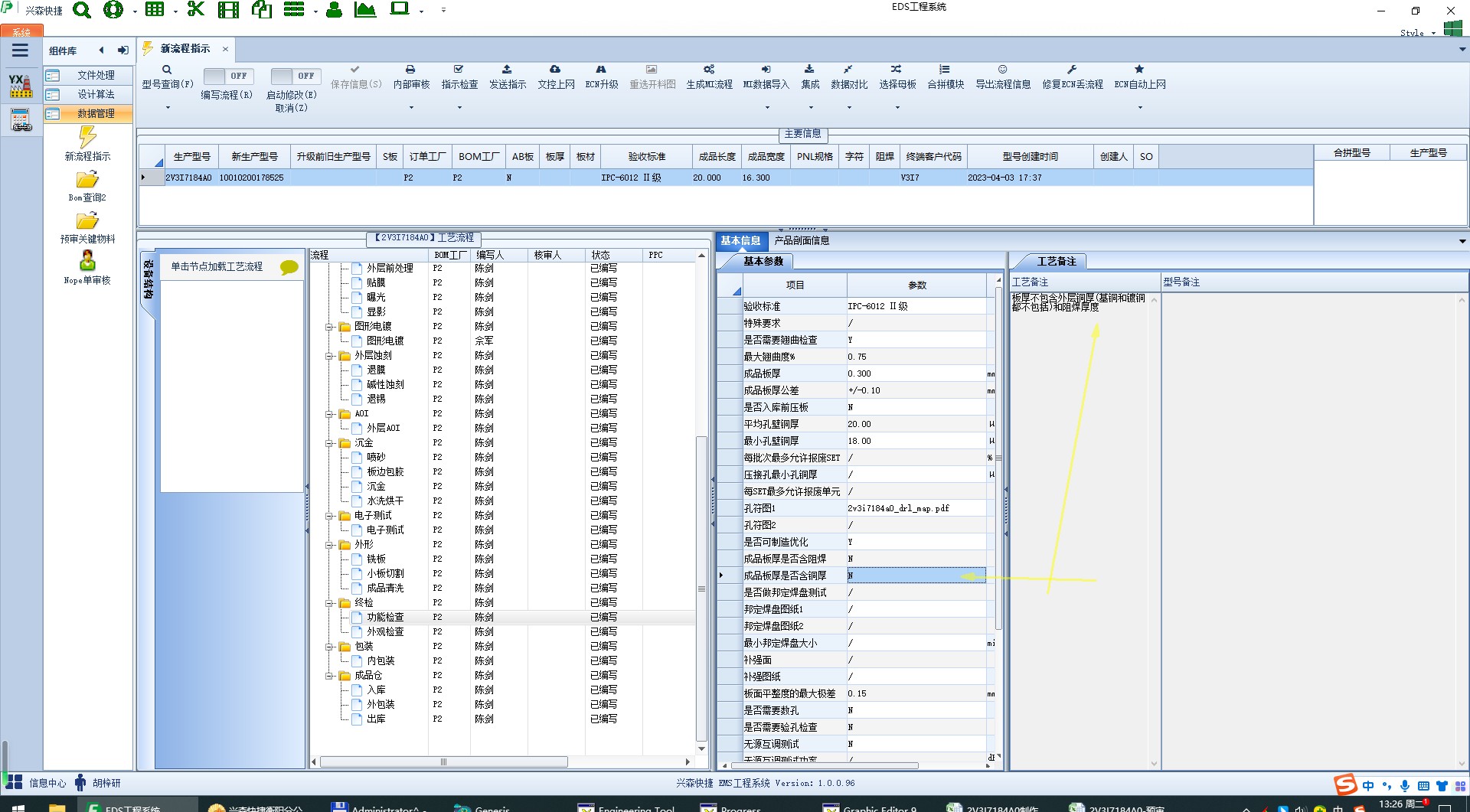Image resolution: width=1470 pixels, height=812 pixels.
Task: Open the 文件处理 section in the component library
Action: click(88, 75)
